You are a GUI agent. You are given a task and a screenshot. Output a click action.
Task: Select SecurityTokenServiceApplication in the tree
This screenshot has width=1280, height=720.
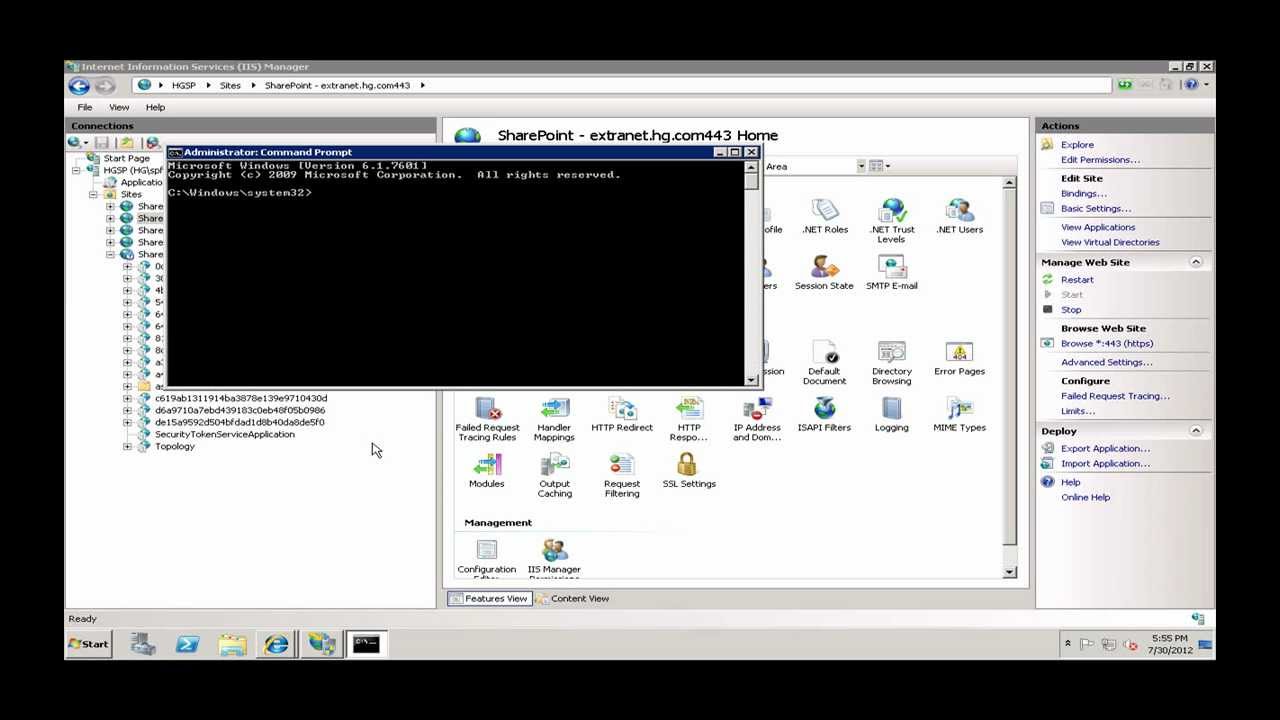[224, 435]
